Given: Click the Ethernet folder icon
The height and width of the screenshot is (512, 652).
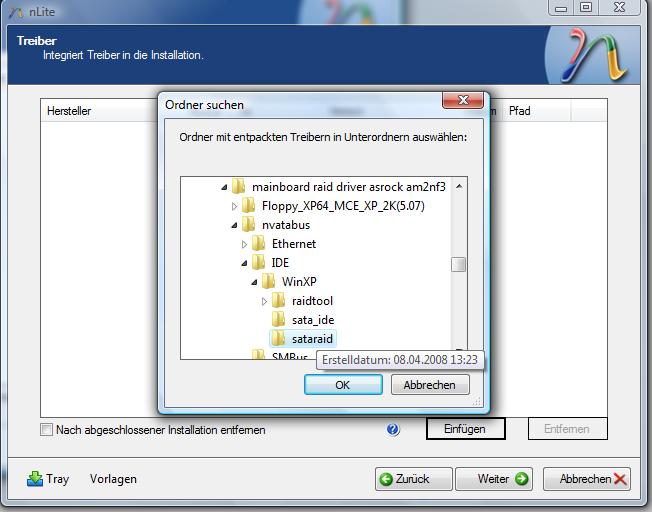Looking at the screenshot, I should click(258, 243).
